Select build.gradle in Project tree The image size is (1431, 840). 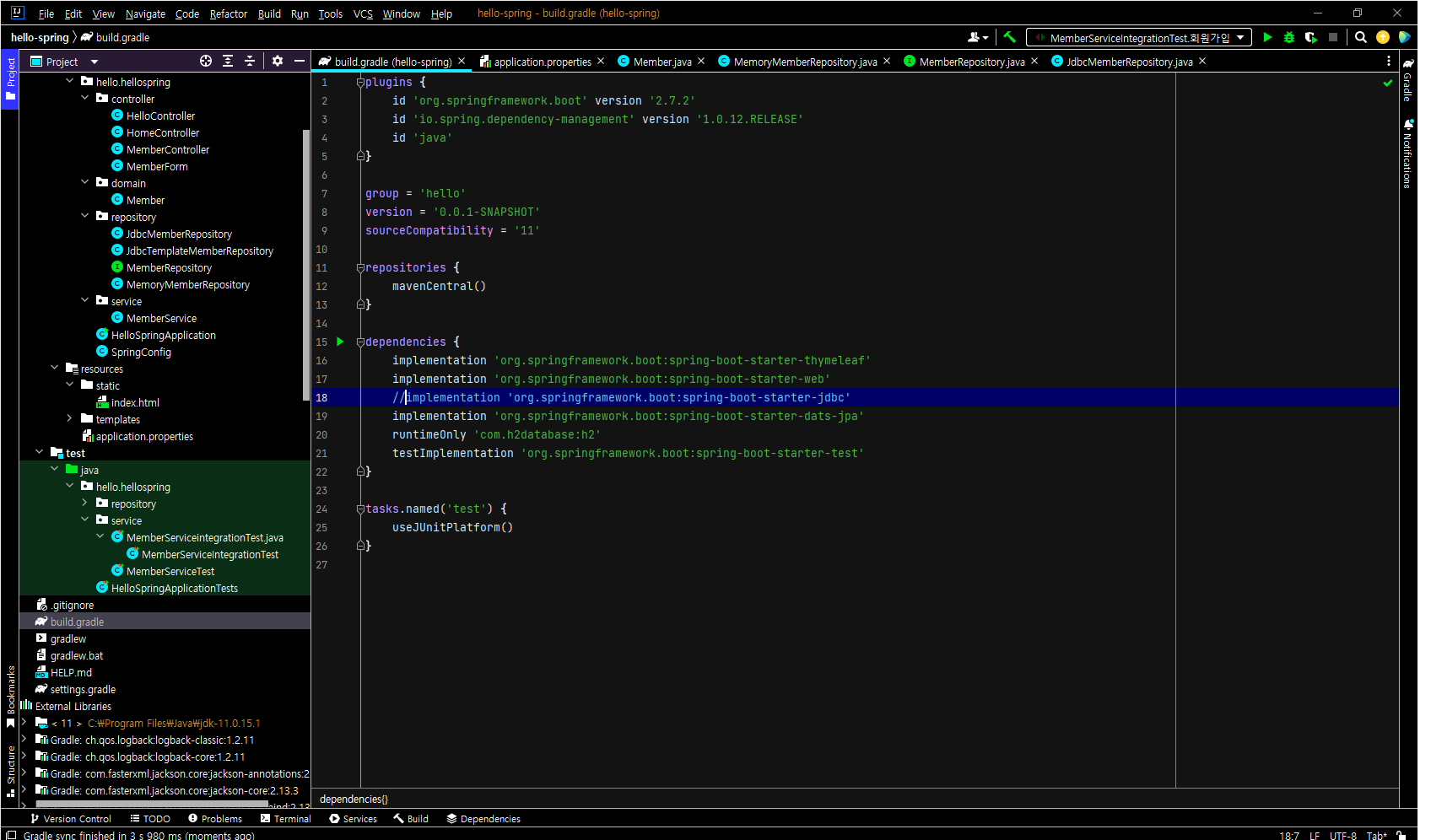[x=77, y=622]
